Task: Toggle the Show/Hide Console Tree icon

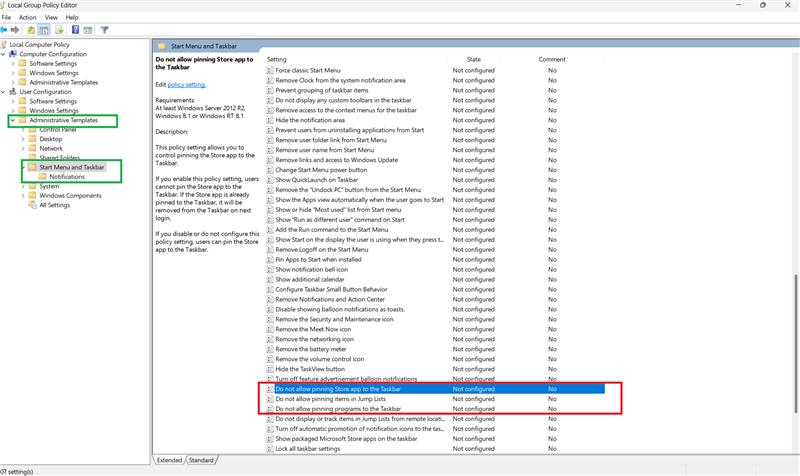Action: coord(44,30)
